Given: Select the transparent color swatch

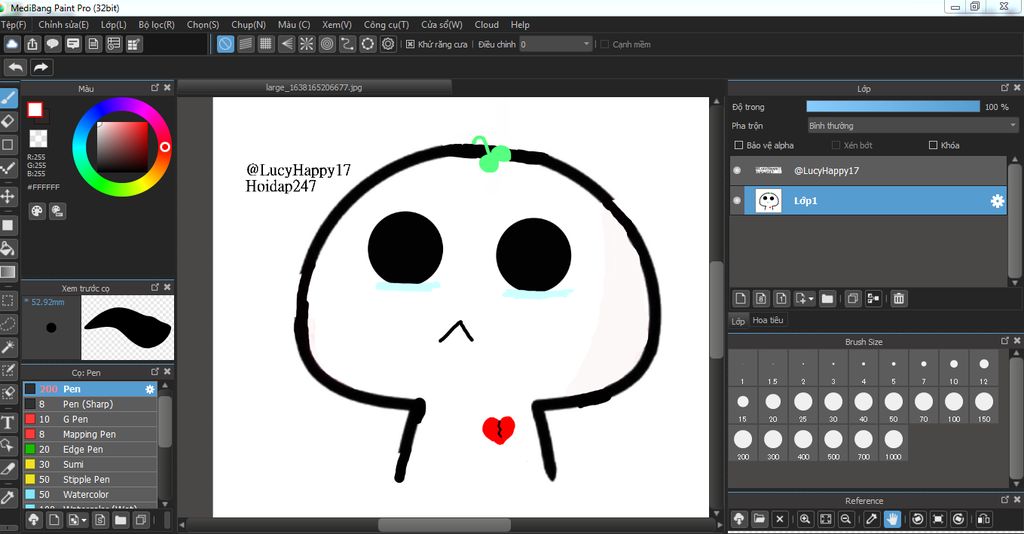Looking at the screenshot, I should [x=38, y=138].
